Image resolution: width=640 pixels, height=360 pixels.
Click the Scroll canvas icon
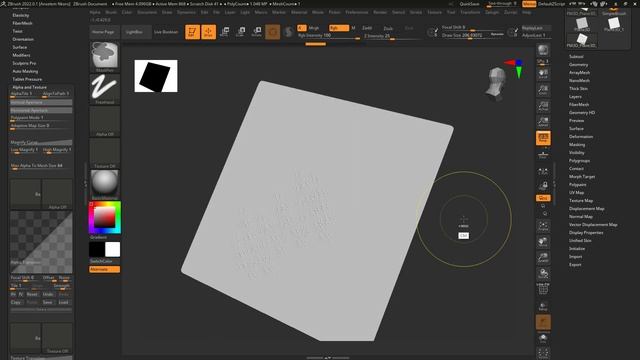click(543, 74)
